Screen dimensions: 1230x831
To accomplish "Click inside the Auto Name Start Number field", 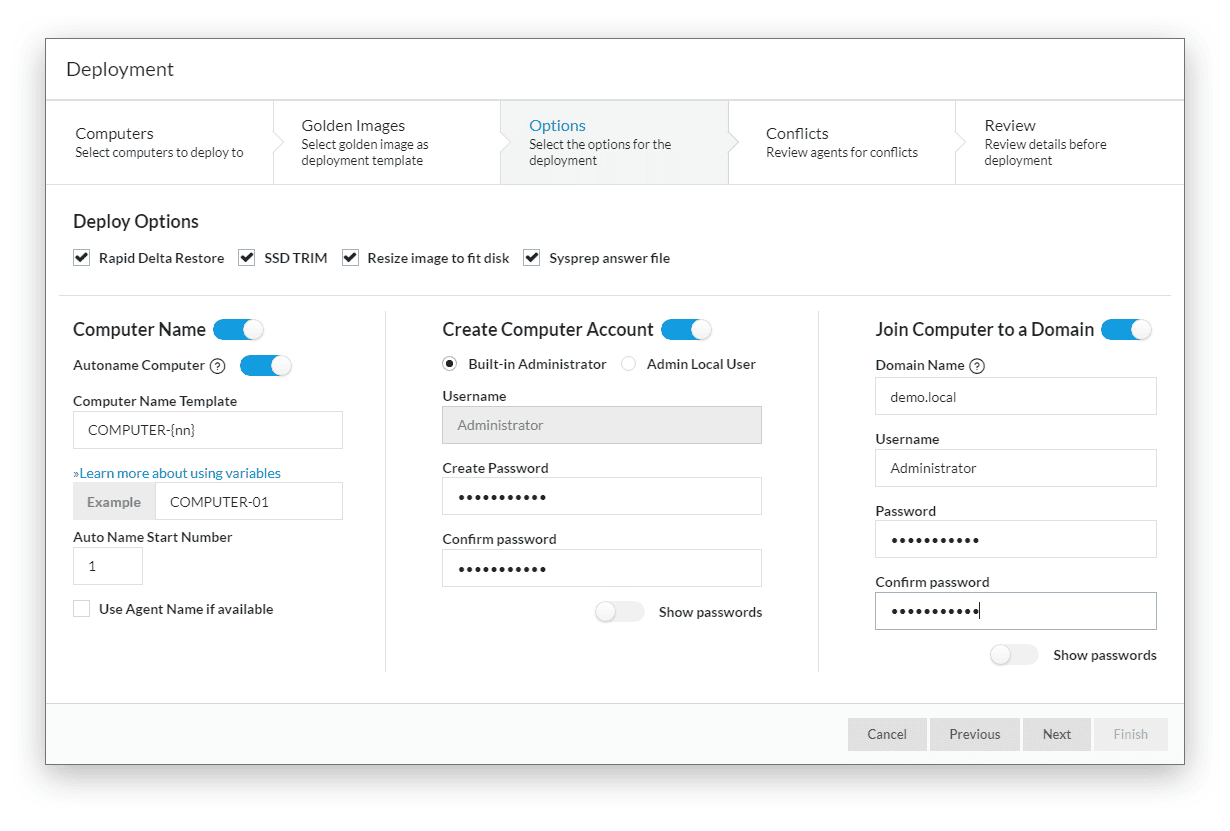I will (x=107, y=565).
